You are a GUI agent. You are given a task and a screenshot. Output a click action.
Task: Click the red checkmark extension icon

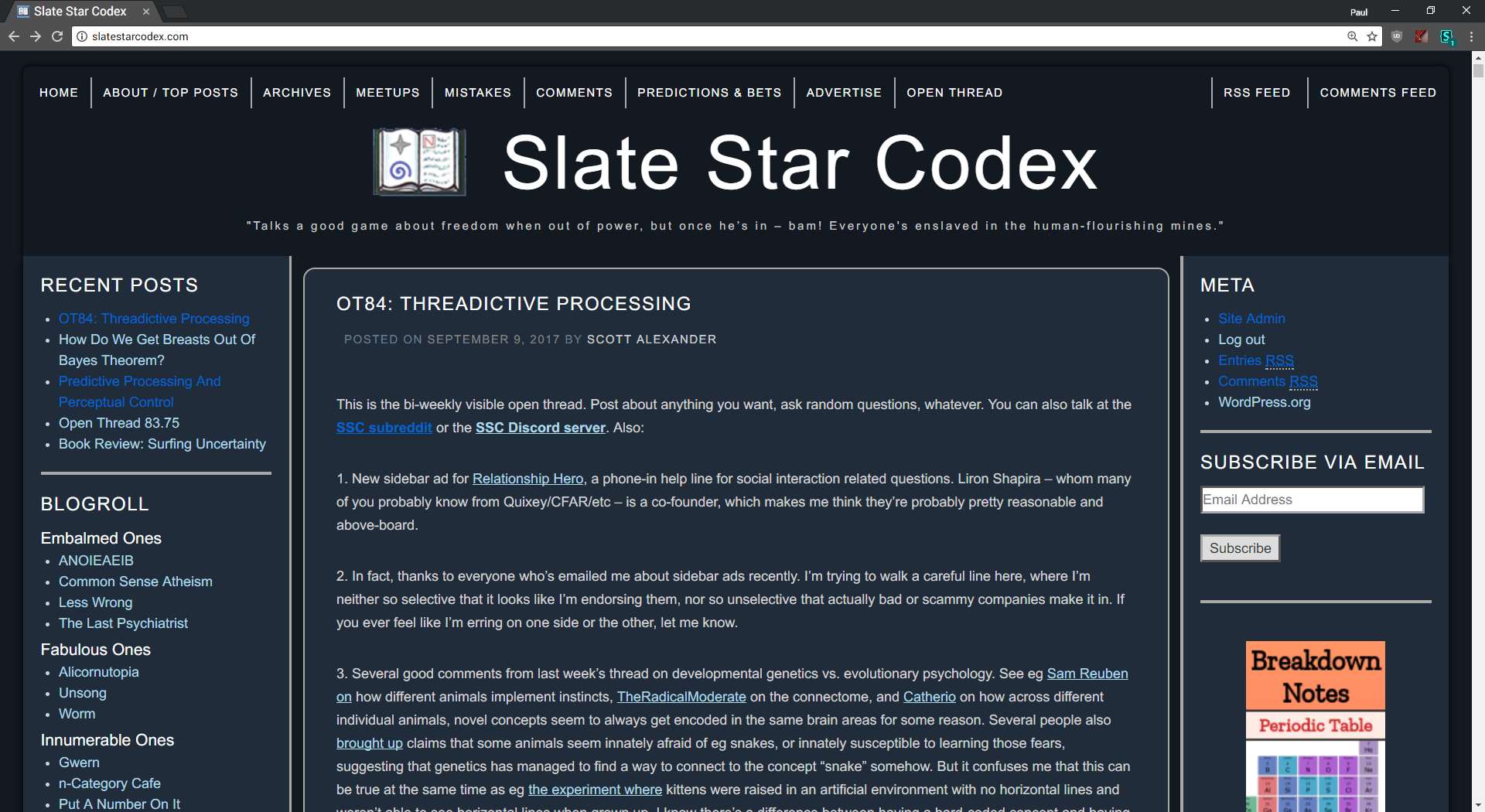click(1421, 36)
